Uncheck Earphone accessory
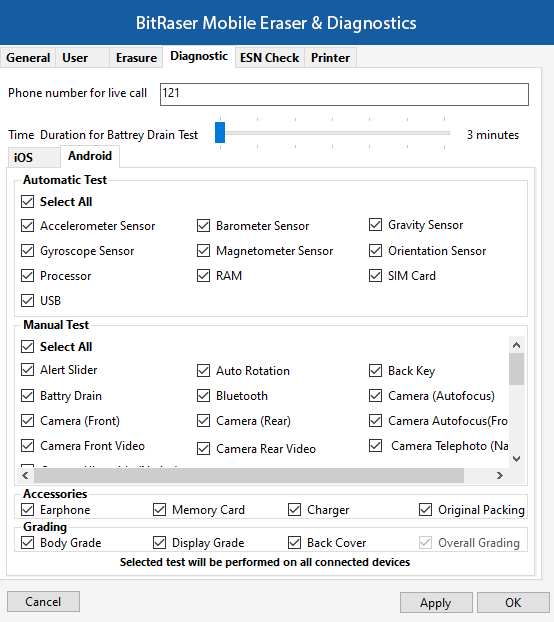Image resolution: width=554 pixels, height=622 pixels. coord(27,509)
